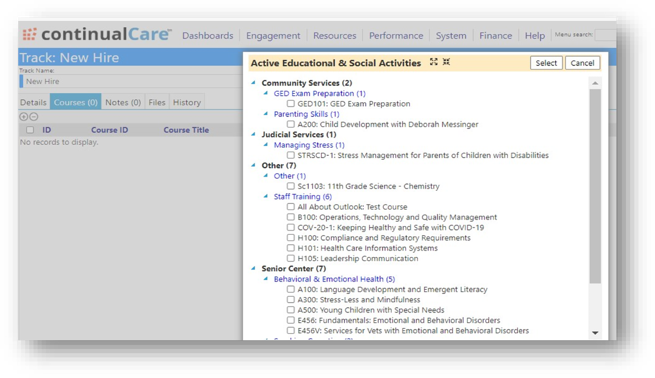Check E456V: Services for Vets course
Image resolution: width=655 pixels, height=378 pixels.
click(291, 330)
